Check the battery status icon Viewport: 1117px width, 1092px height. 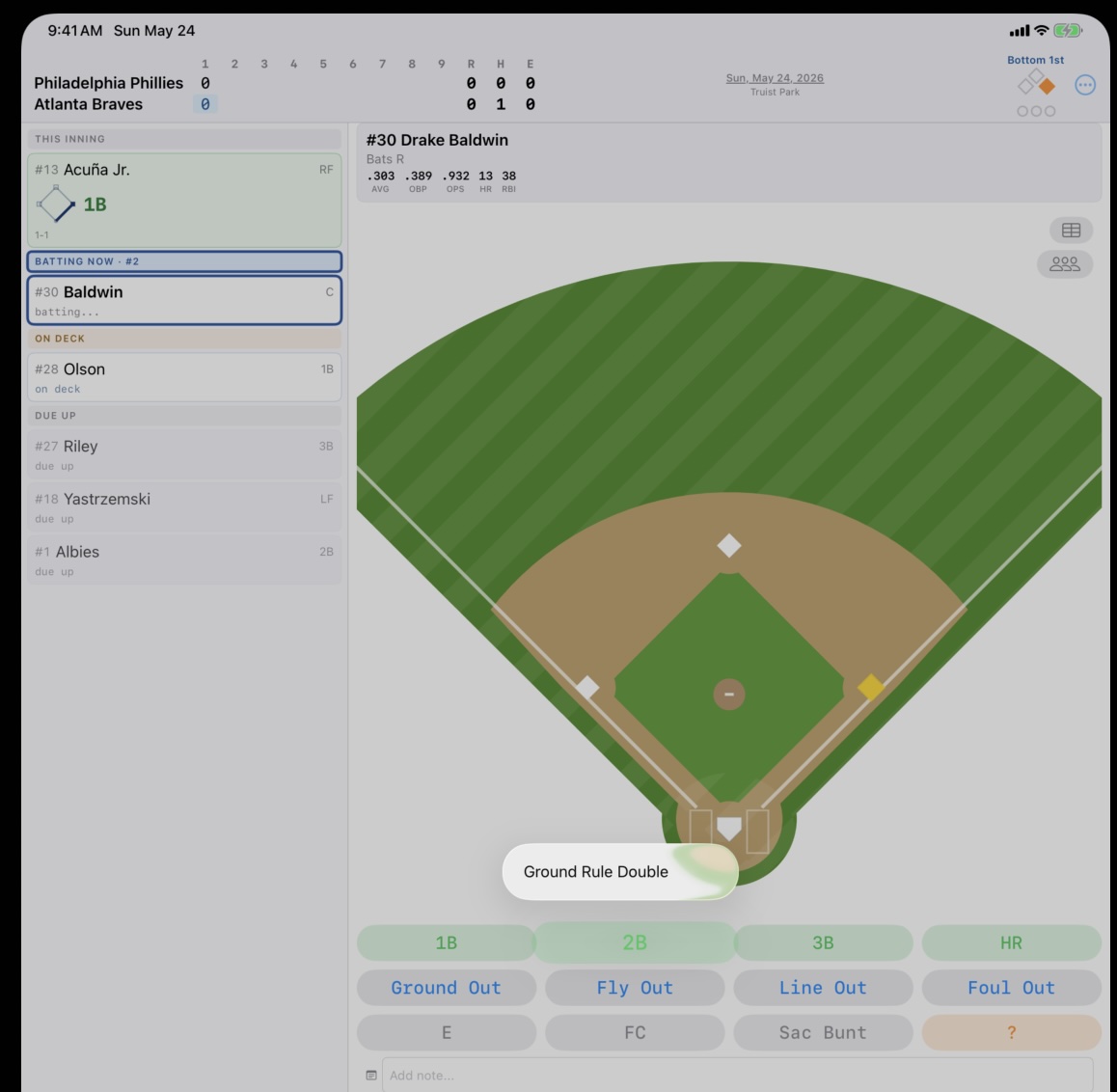(x=1068, y=31)
